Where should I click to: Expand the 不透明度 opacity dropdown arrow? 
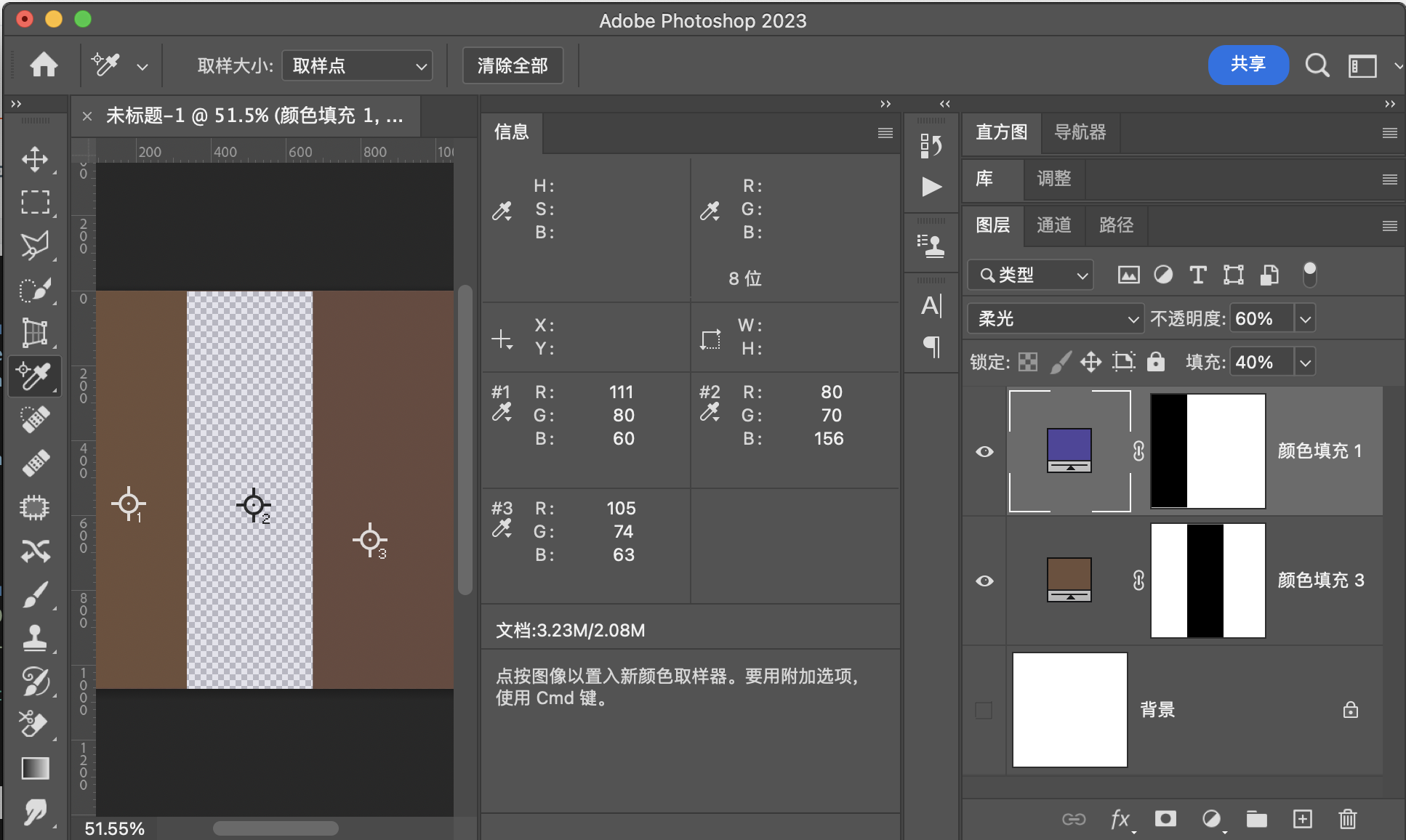(x=1306, y=318)
